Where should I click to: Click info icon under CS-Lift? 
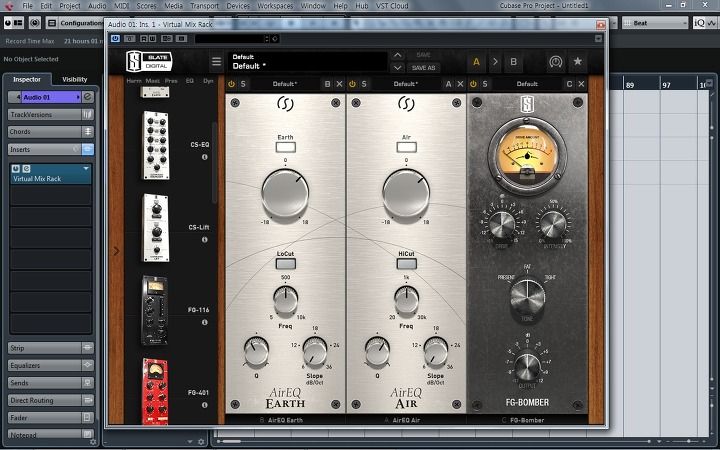[x=204, y=240]
